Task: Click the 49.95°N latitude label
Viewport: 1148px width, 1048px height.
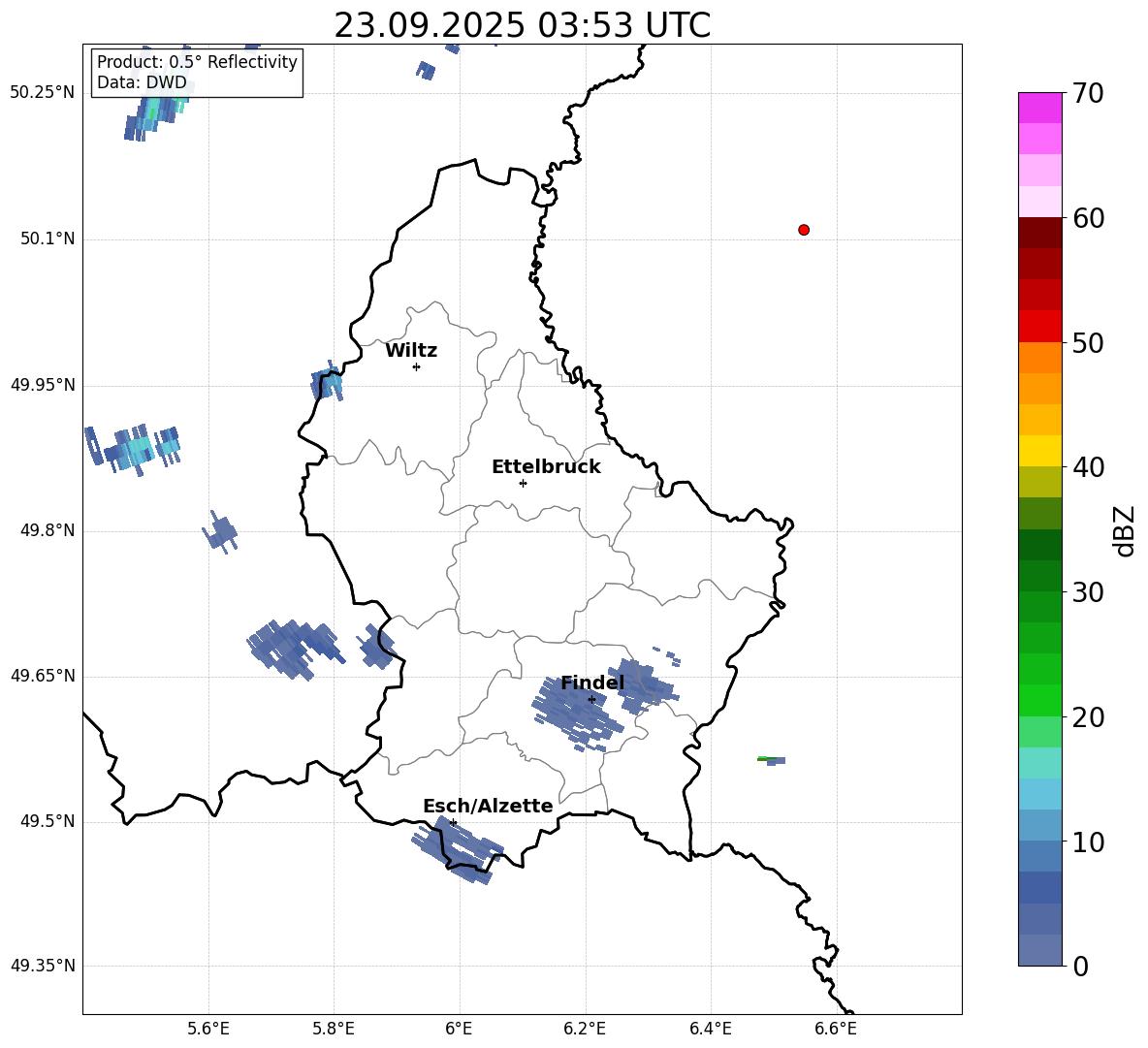Action: (x=43, y=384)
